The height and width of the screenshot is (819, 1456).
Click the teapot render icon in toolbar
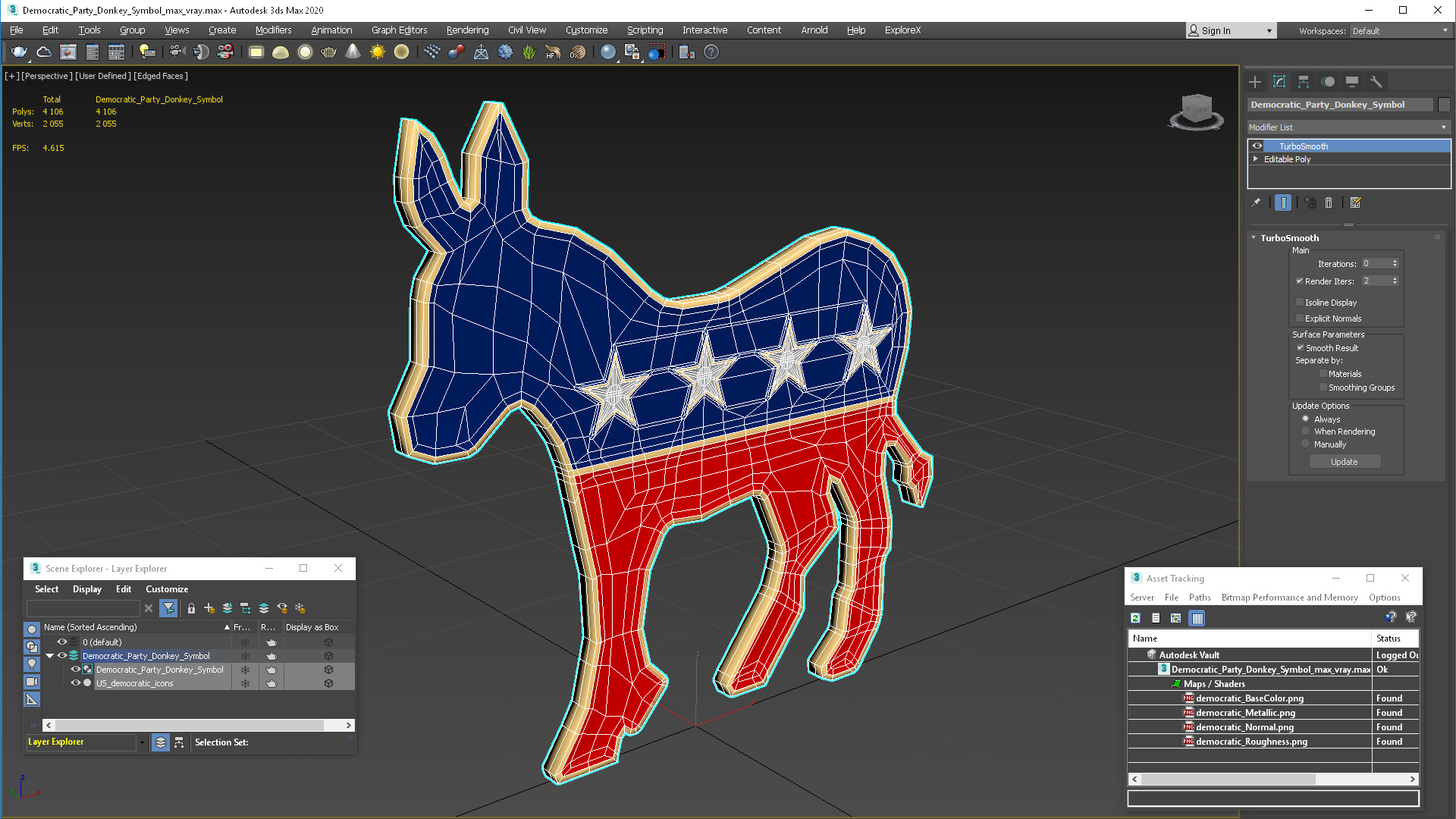(x=19, y=52)
